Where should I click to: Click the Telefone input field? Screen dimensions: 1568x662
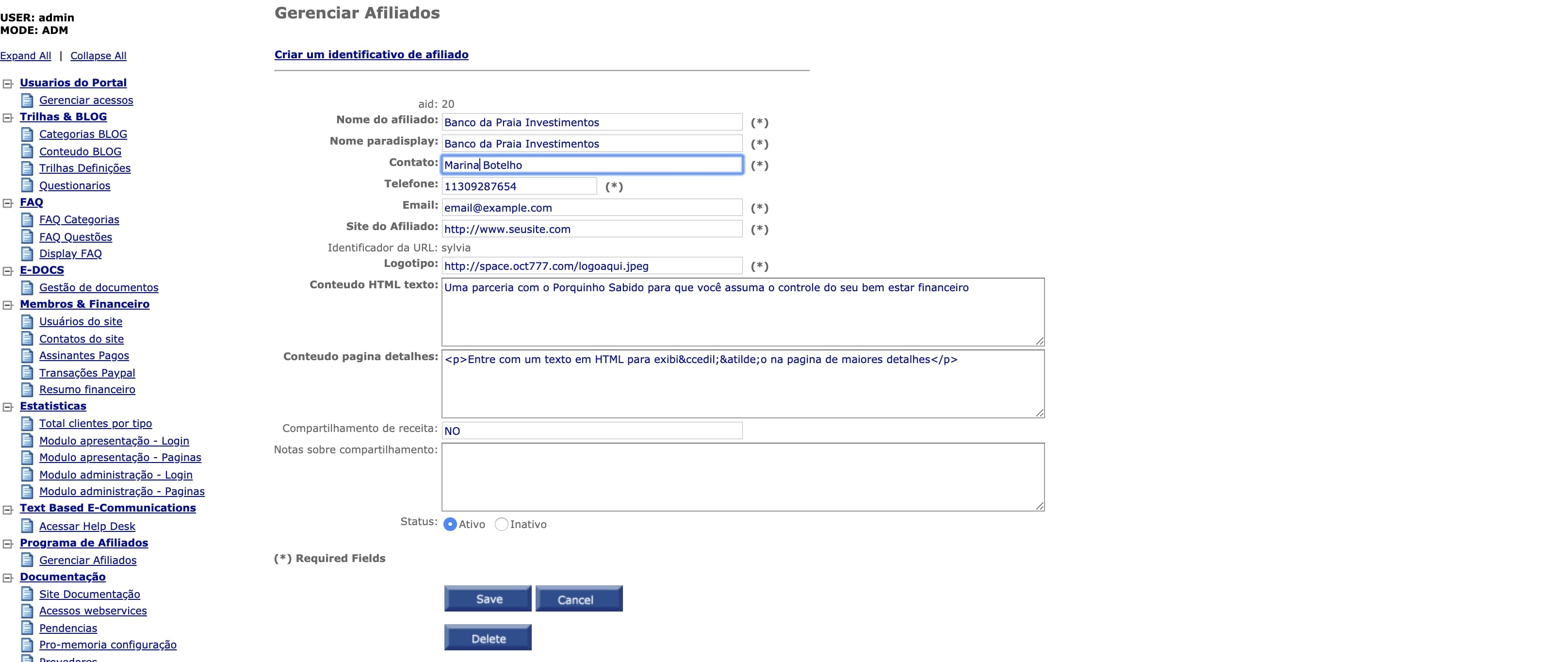click(x=519, y=186)
